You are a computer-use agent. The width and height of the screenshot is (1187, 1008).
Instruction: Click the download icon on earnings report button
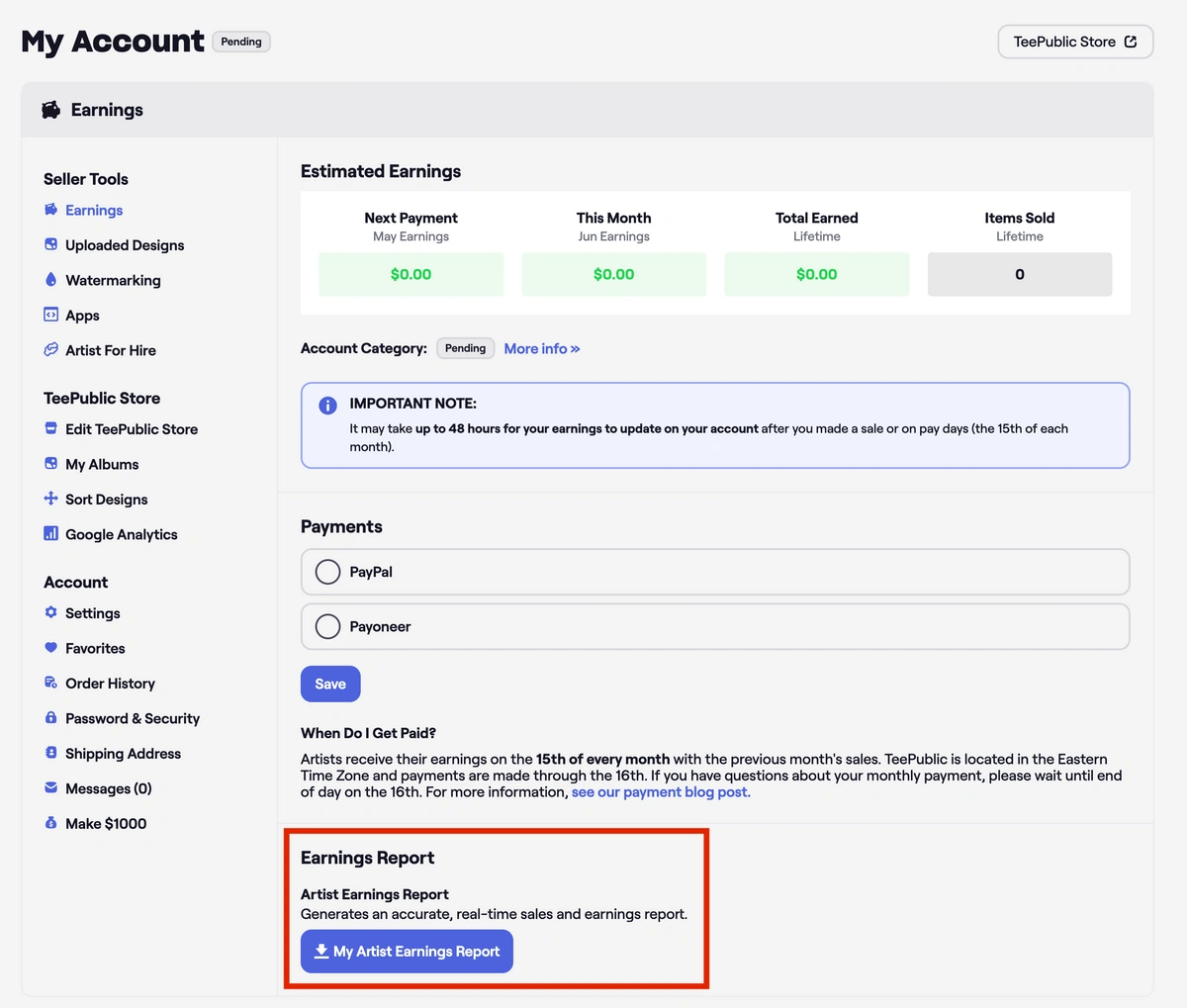coord(320,951)
